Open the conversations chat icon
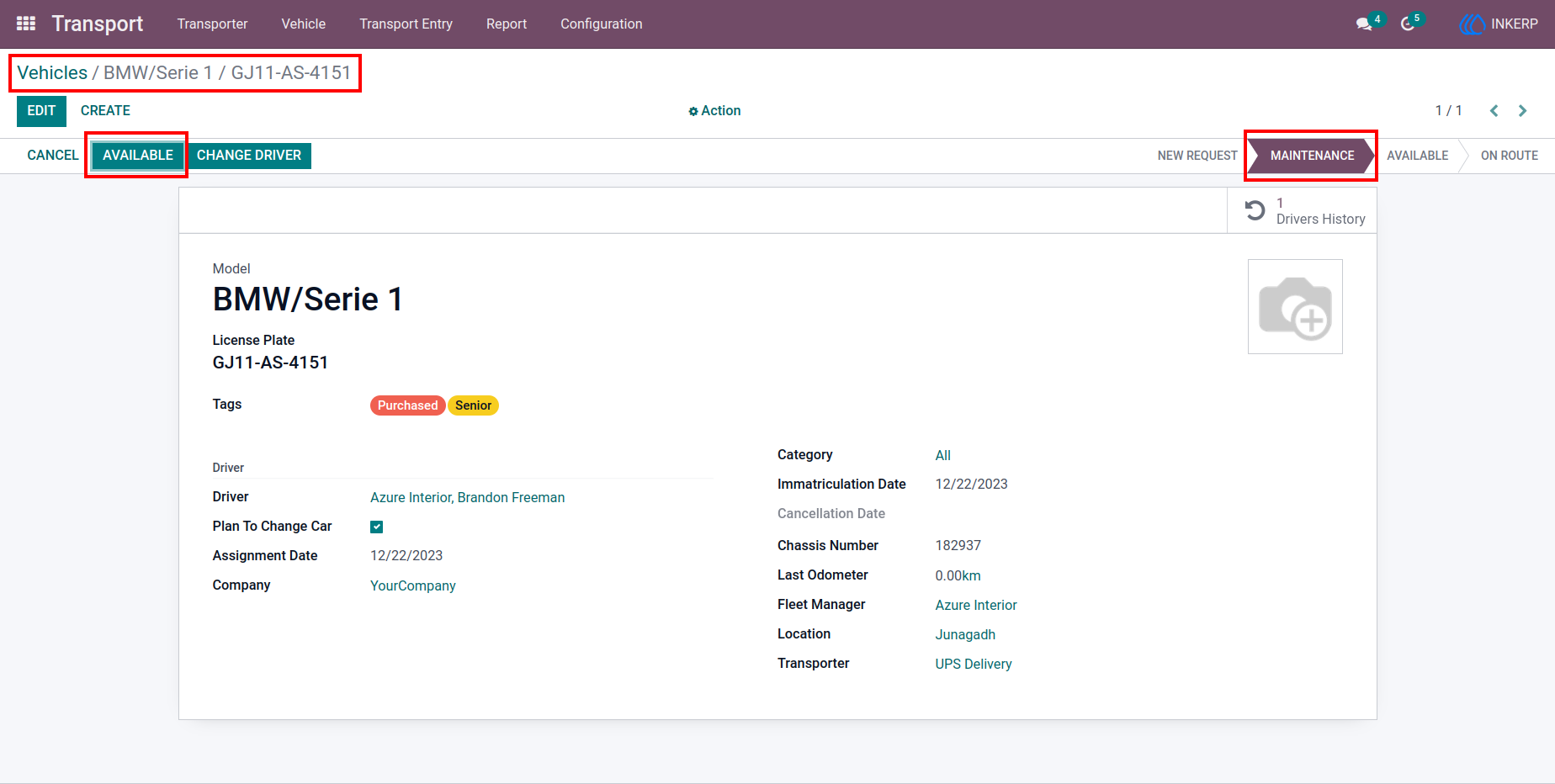The image size is (1555, 784). tap(1364, 24)
